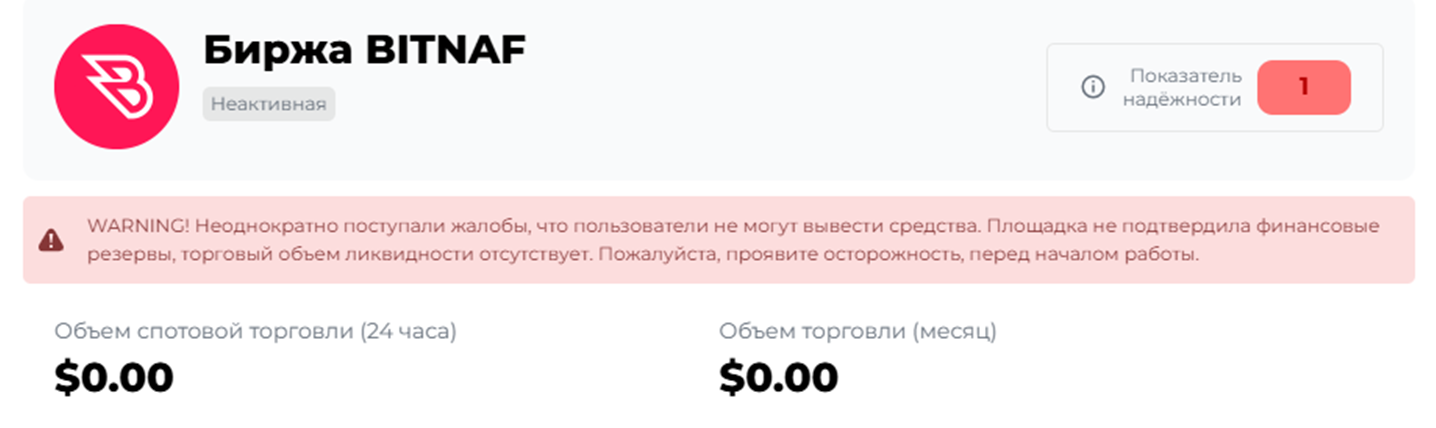Screen dimensions: 1436x428
Task: Click the warning triangle icon in banner
Action: [x=50, y=240]
